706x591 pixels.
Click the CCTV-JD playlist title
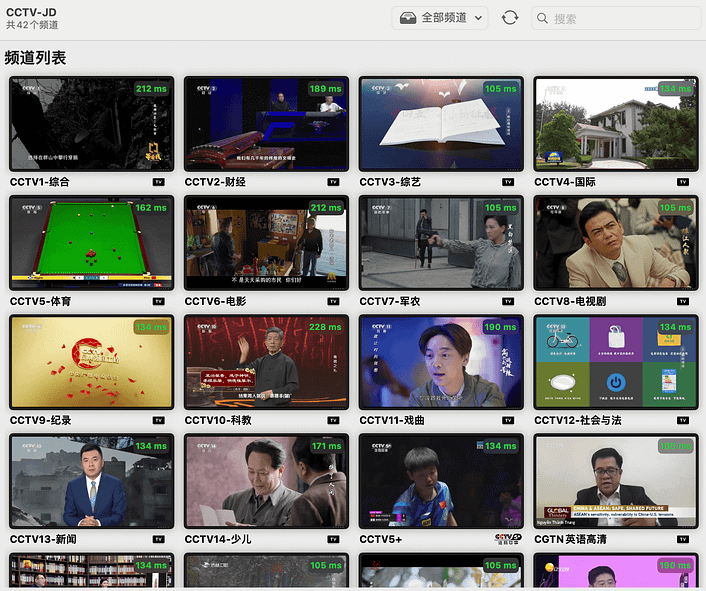pos(31,12)
